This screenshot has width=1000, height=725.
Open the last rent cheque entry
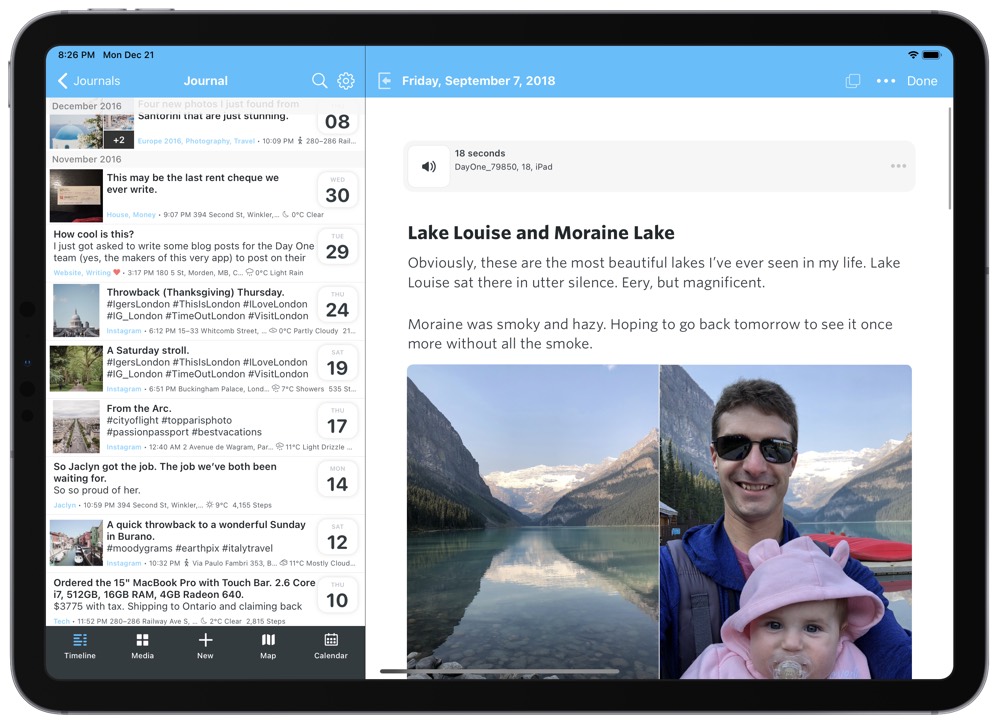(206, 195)
